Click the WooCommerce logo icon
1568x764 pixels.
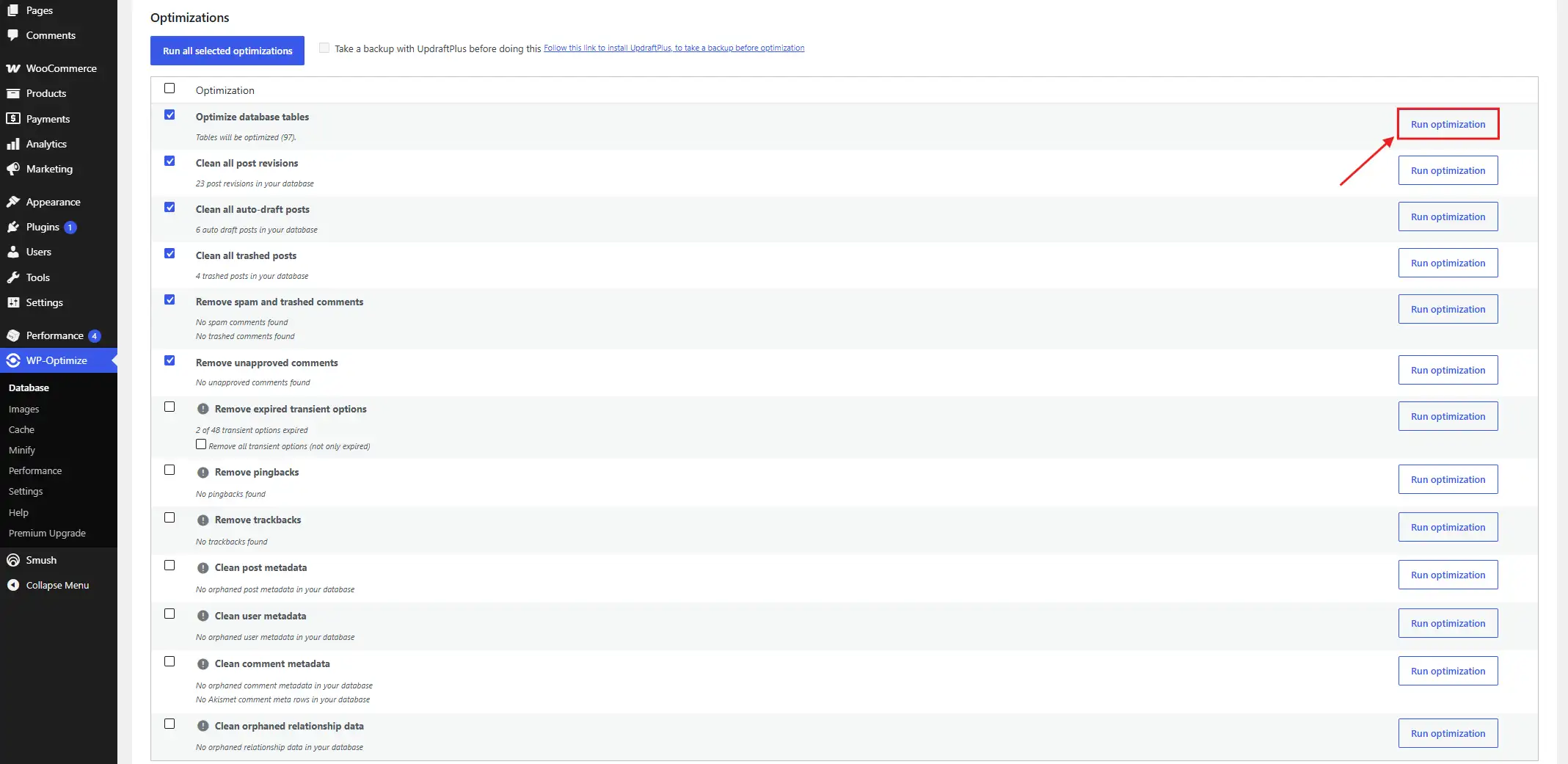click(x=12, y=68)
